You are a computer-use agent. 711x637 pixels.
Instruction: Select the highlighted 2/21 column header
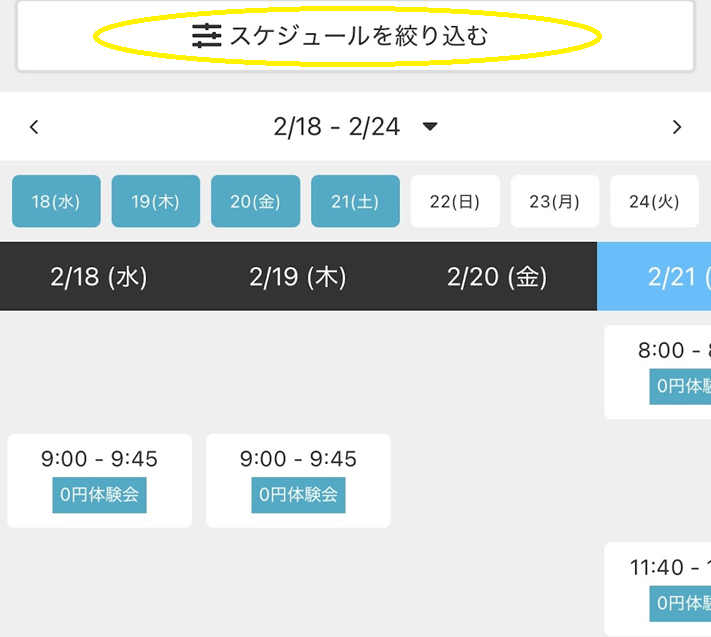657,277
